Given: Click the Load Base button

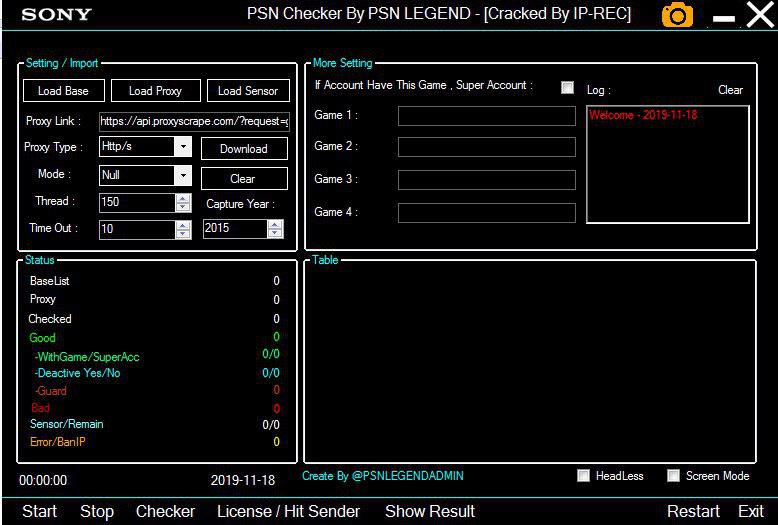Looking at the screenshot, I should pyautogui.click(x=64, y=91).
